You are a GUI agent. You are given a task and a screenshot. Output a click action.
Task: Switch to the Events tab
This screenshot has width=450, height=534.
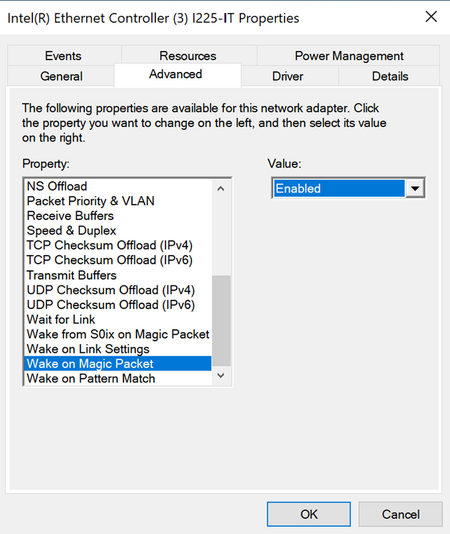63,56
